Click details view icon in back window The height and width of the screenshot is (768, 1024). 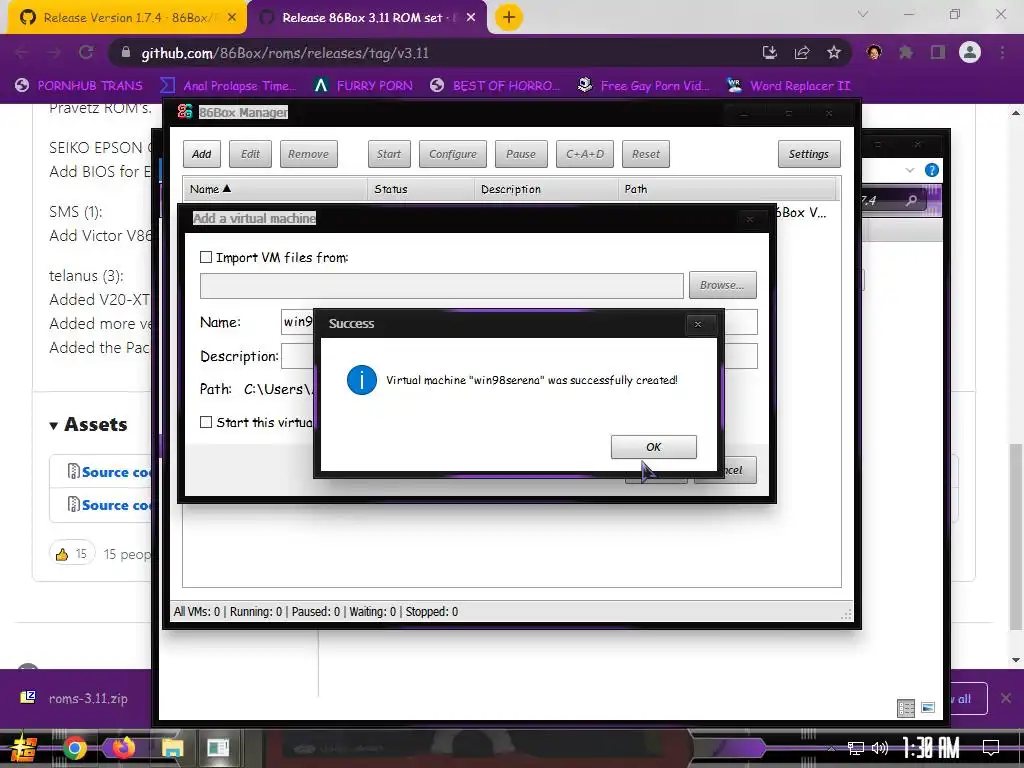[x=906, y=708]
